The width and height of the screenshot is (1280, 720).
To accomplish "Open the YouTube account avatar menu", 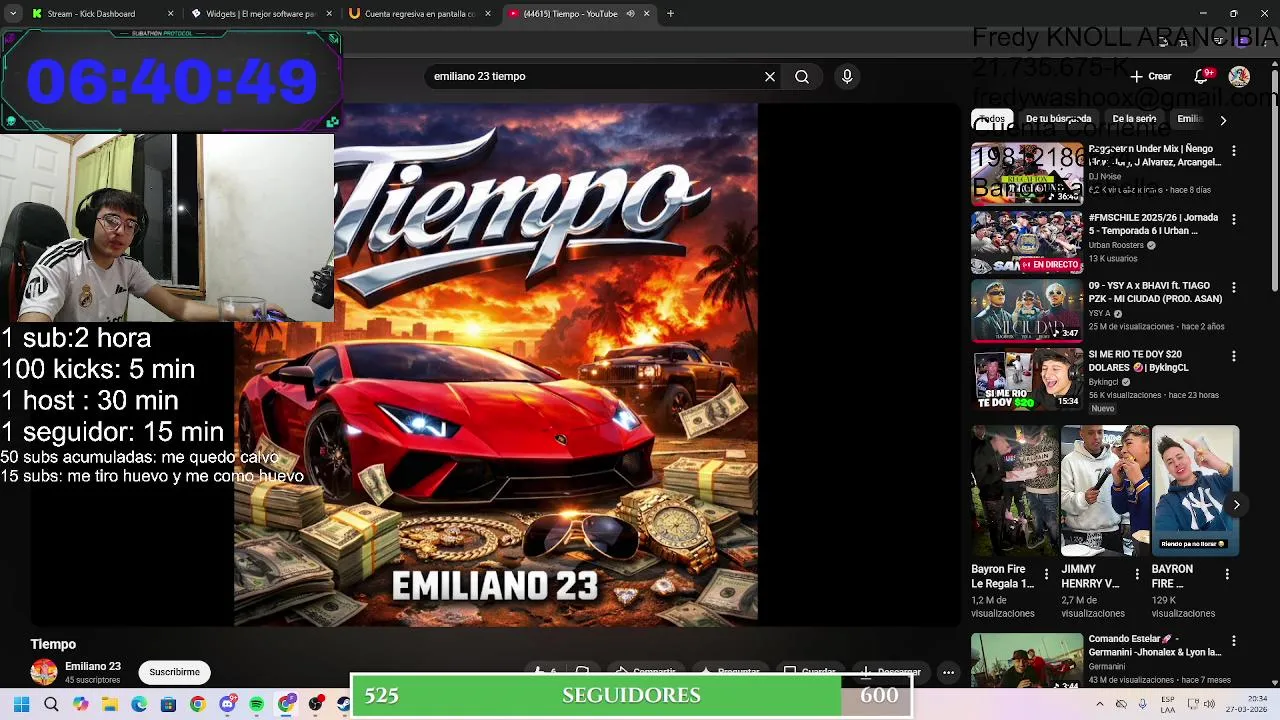I will click(1239, 76).
